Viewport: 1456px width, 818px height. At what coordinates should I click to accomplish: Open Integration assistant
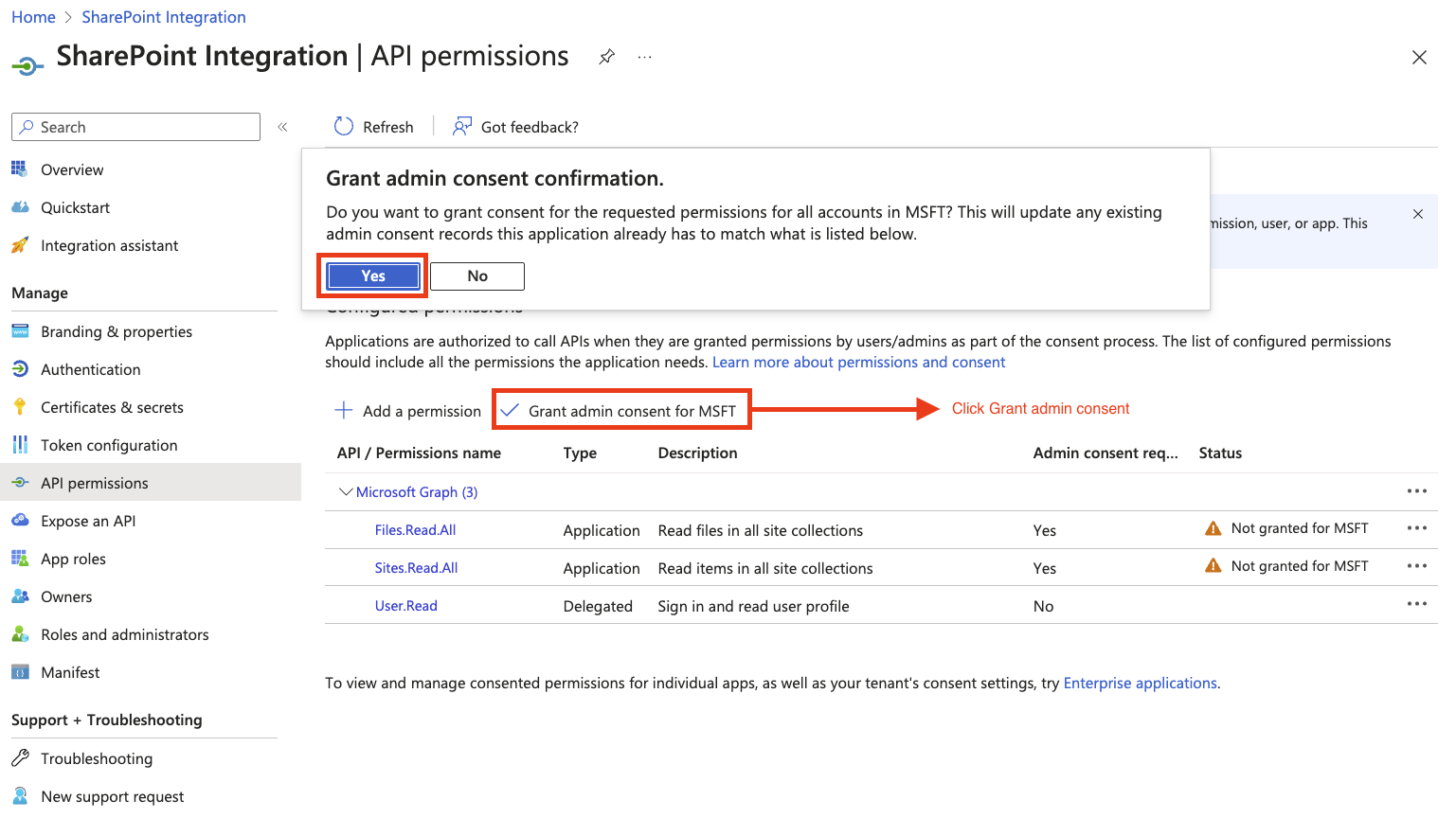tap(109, 245)
